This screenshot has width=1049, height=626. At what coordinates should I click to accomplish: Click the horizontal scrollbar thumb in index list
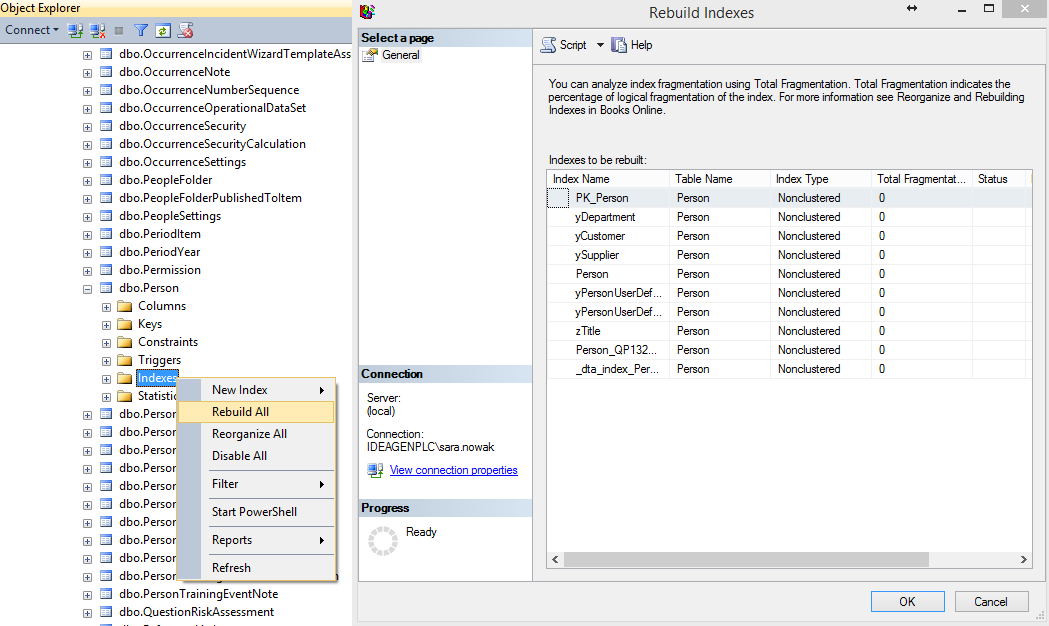(x=746, y=560)
